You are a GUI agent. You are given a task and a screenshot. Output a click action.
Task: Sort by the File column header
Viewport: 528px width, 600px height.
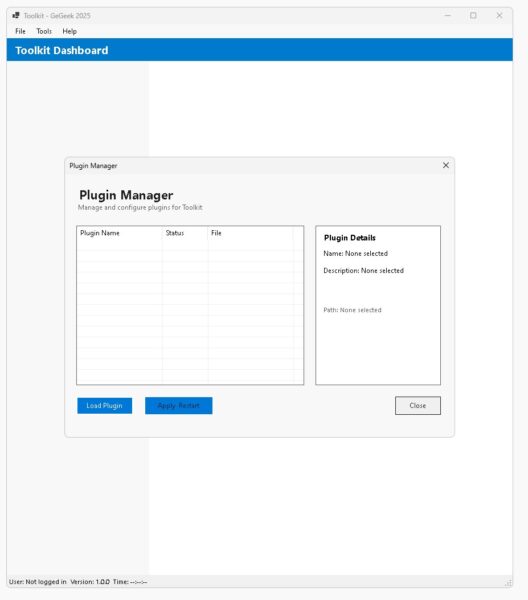(251, 233)
